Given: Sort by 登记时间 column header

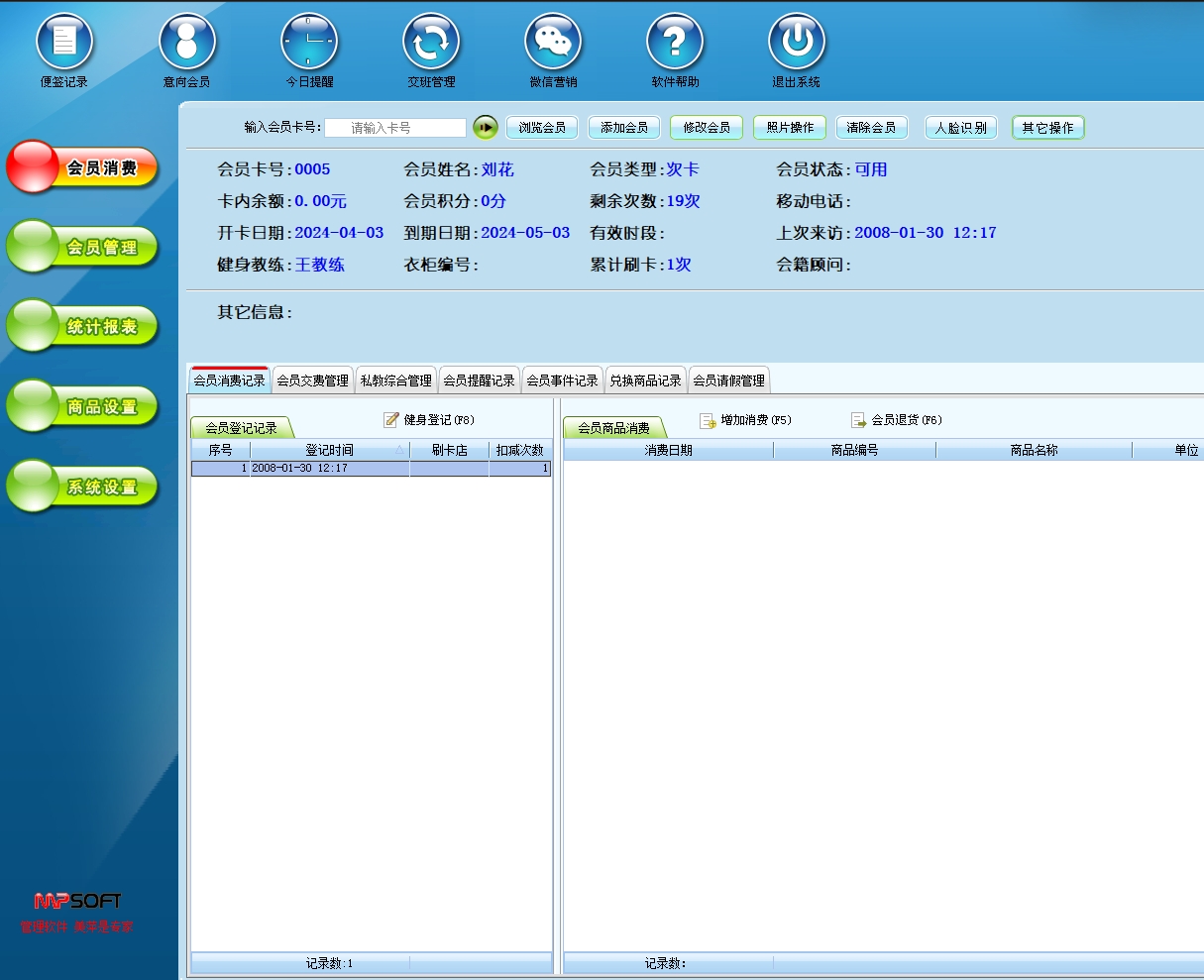Looking at the screenshot, I should point(329,450).
